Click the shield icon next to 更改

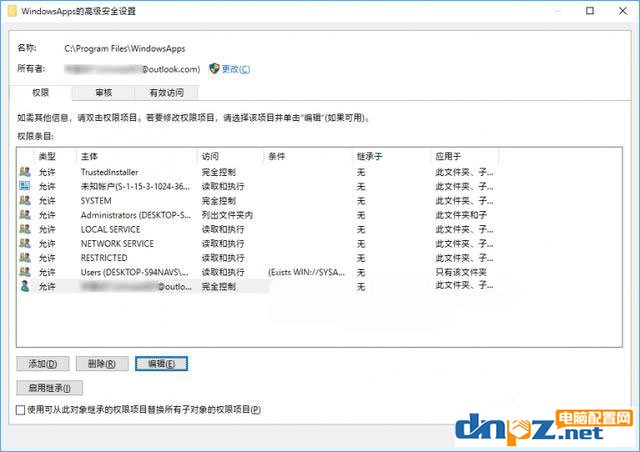tap(214, 69)
